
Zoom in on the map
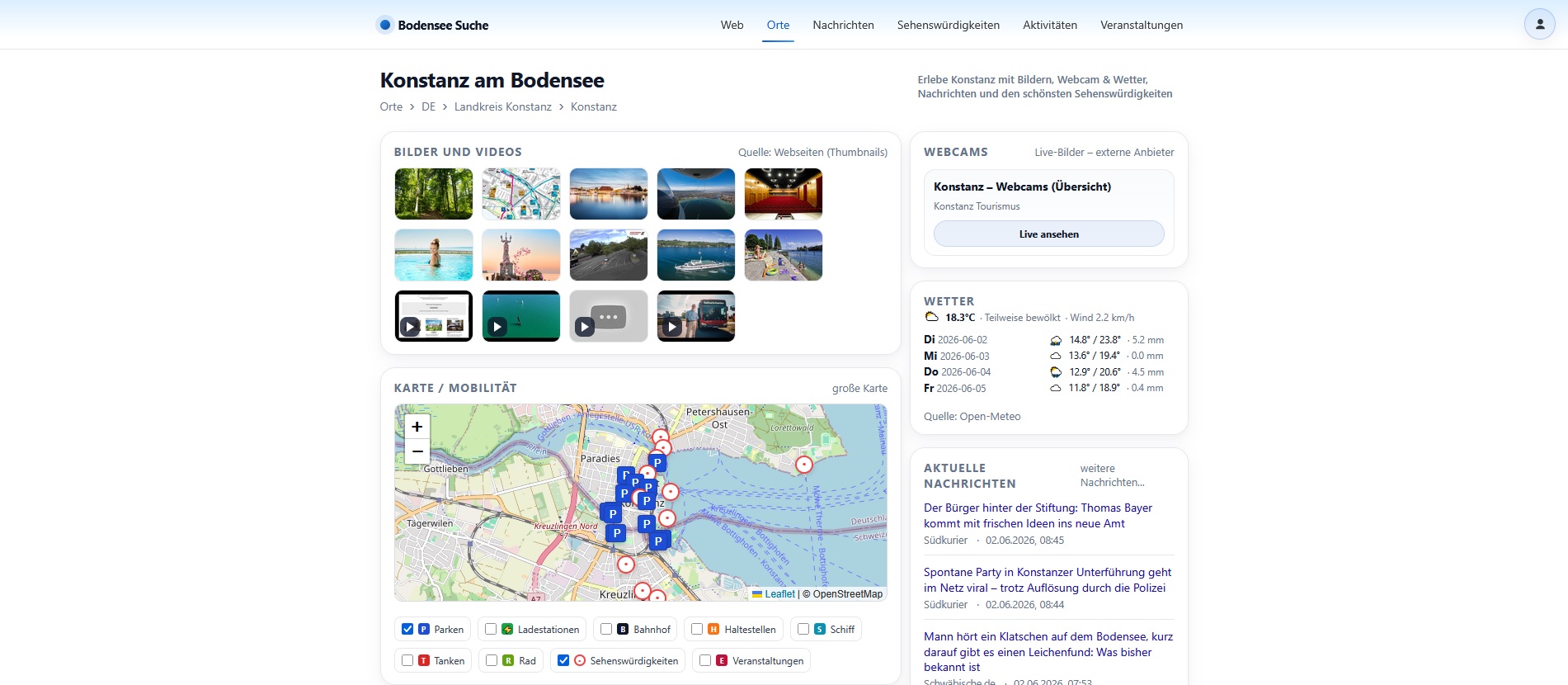tap(417, 427)
